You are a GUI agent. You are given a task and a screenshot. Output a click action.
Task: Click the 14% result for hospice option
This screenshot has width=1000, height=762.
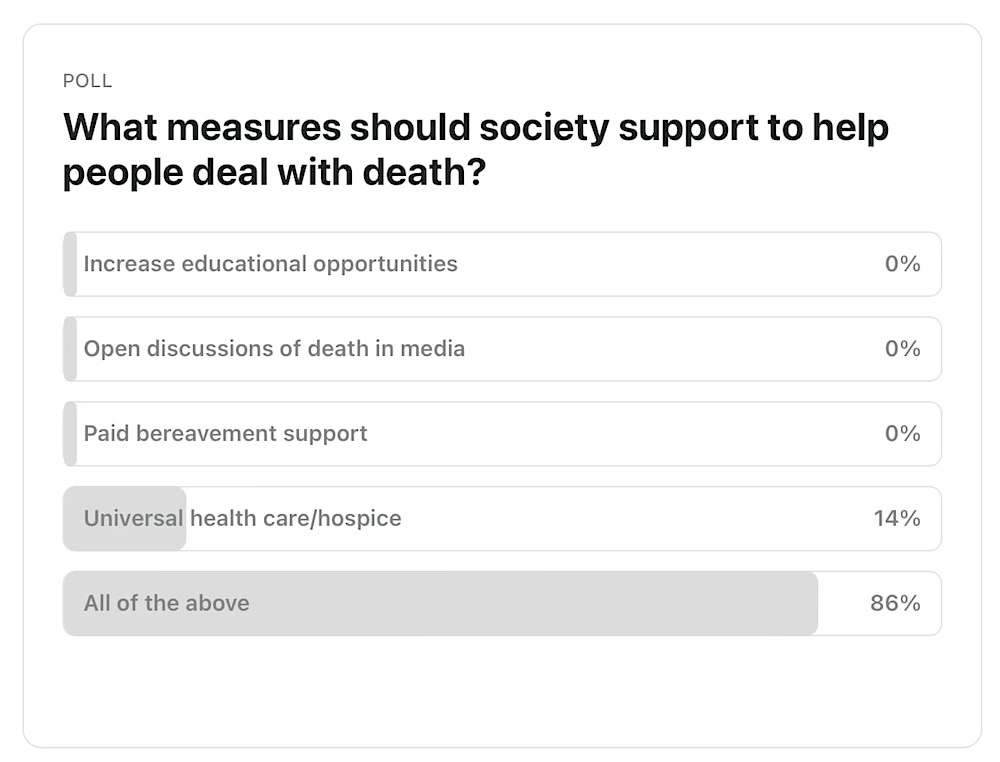(x=898, y=518)
